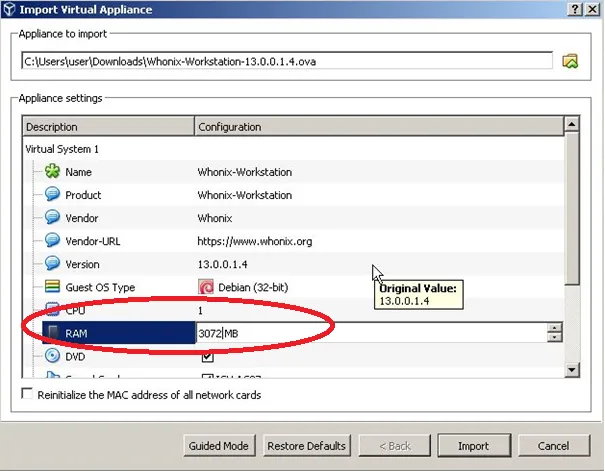Click the Vendor value Whonix

(215, 218)
